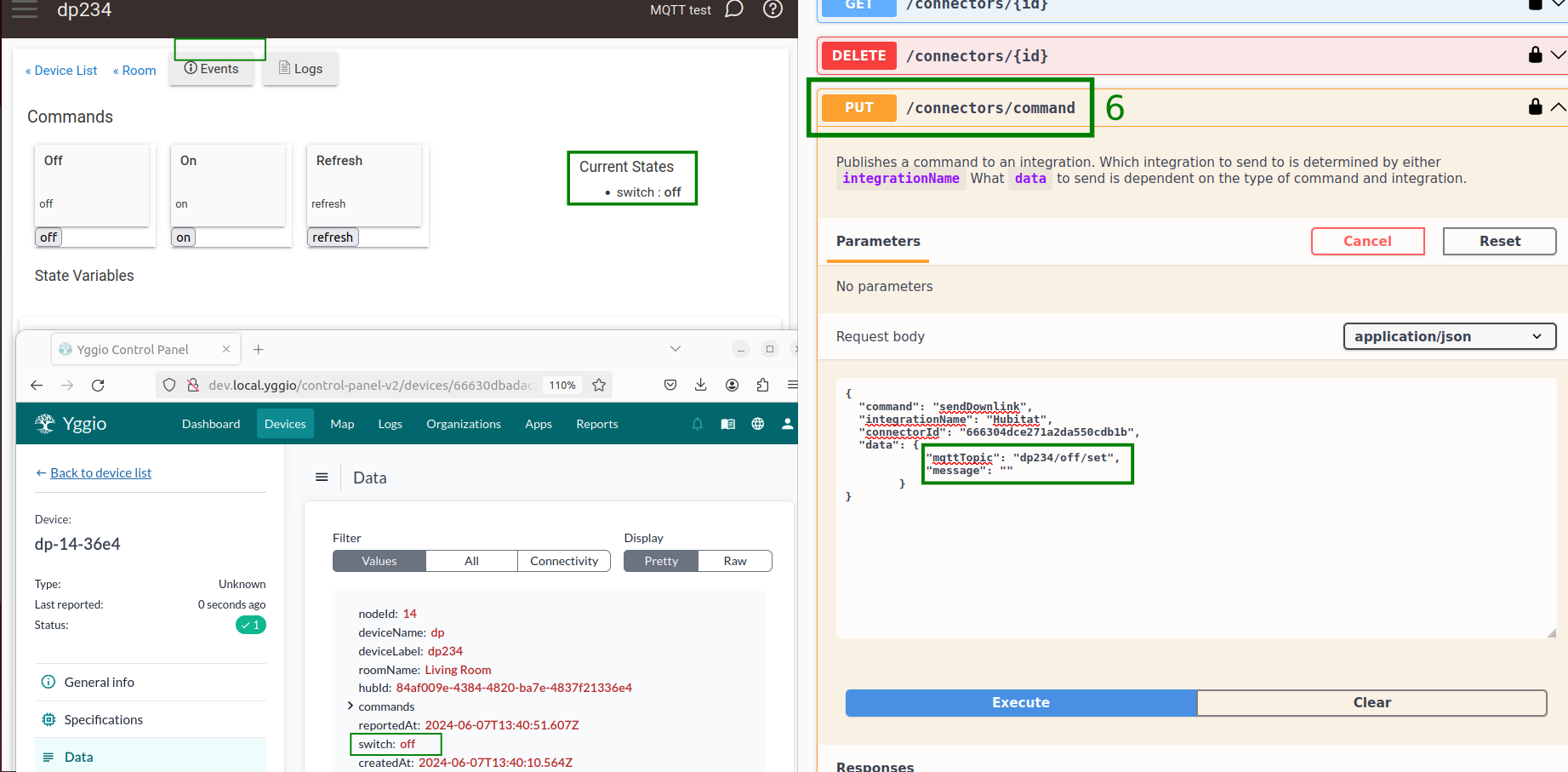The height and width of the screenshot is (772, 1568).
Task: Open Devices in Yggio navigation
Action: pyautogui.click(x=285, y=424)
